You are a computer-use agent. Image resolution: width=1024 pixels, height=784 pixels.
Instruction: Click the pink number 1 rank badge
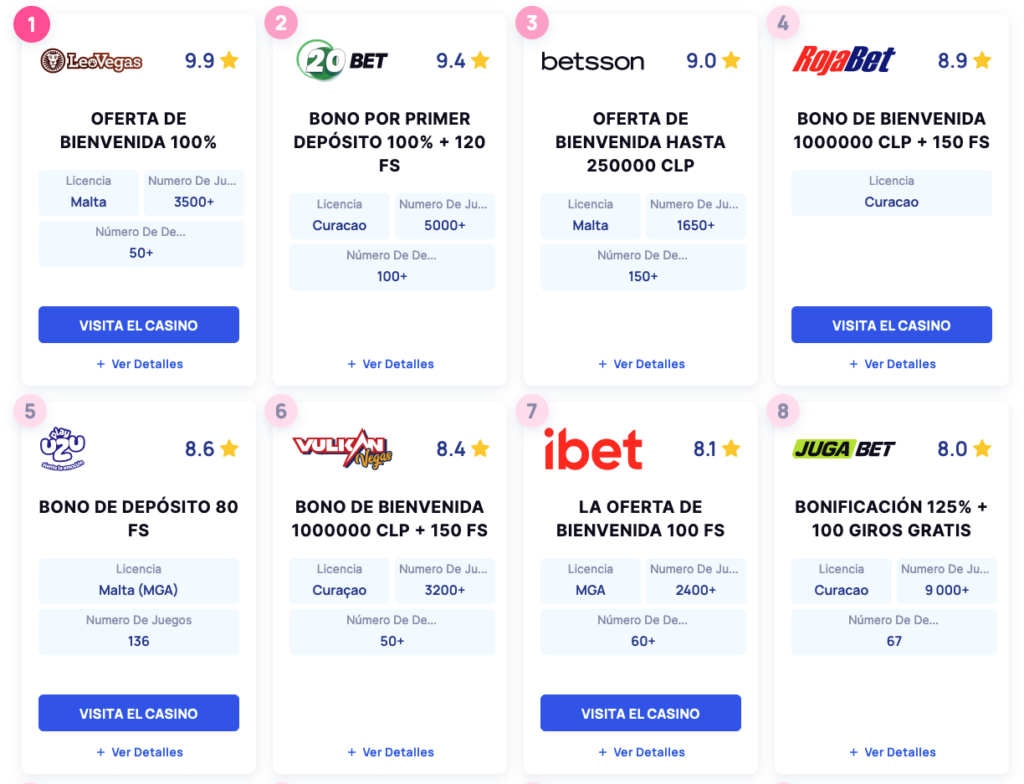pos(31,24)
